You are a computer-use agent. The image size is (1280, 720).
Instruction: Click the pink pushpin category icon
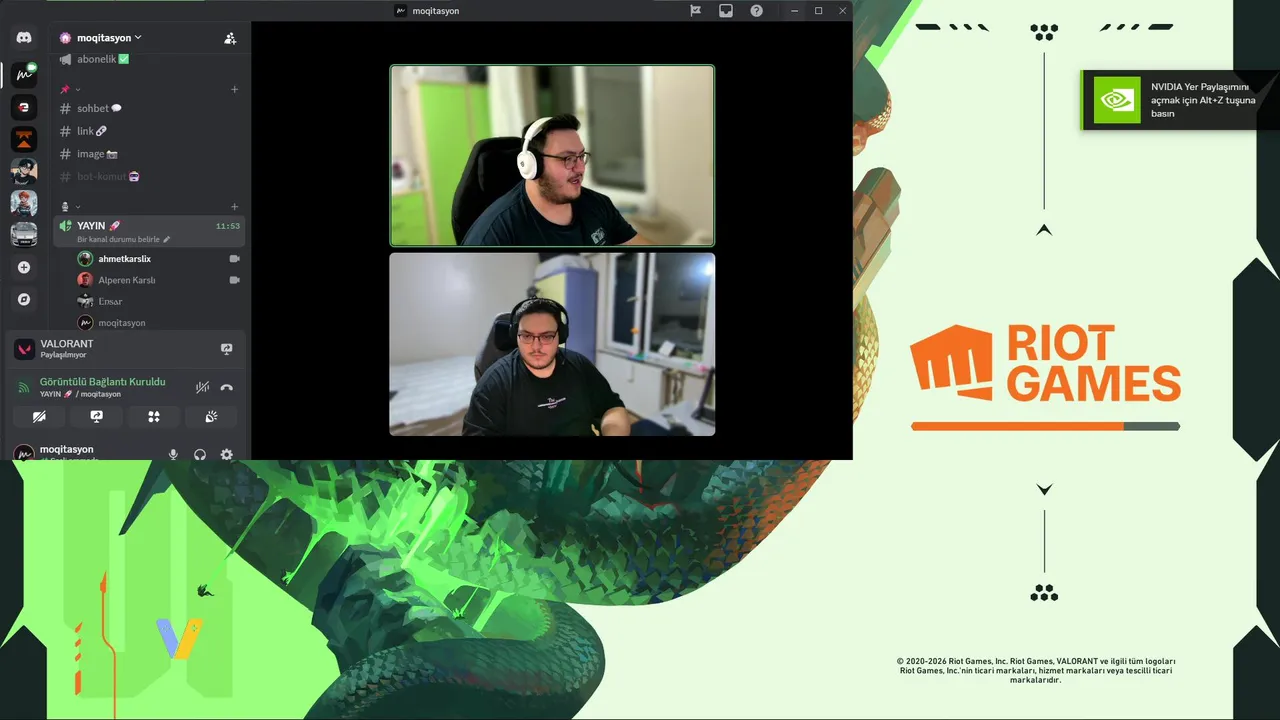65,89
